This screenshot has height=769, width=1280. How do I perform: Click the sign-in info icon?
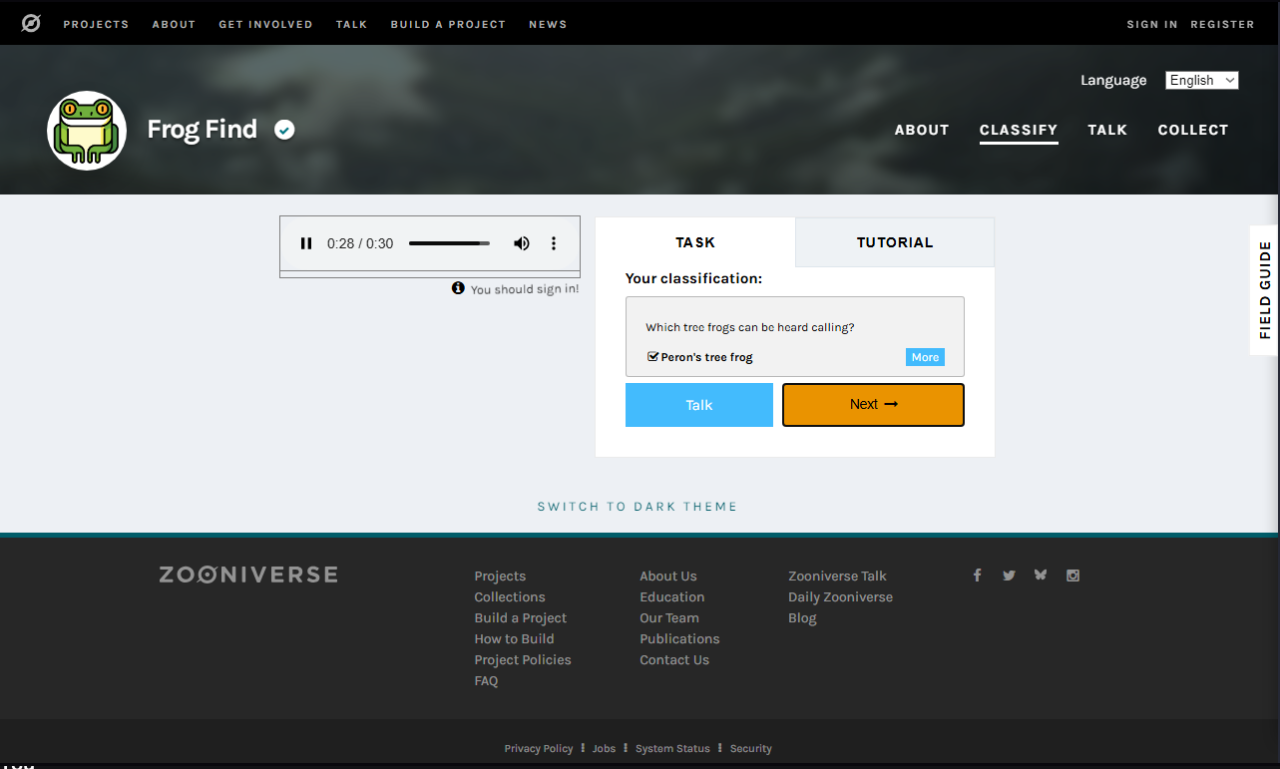[458, 288]
